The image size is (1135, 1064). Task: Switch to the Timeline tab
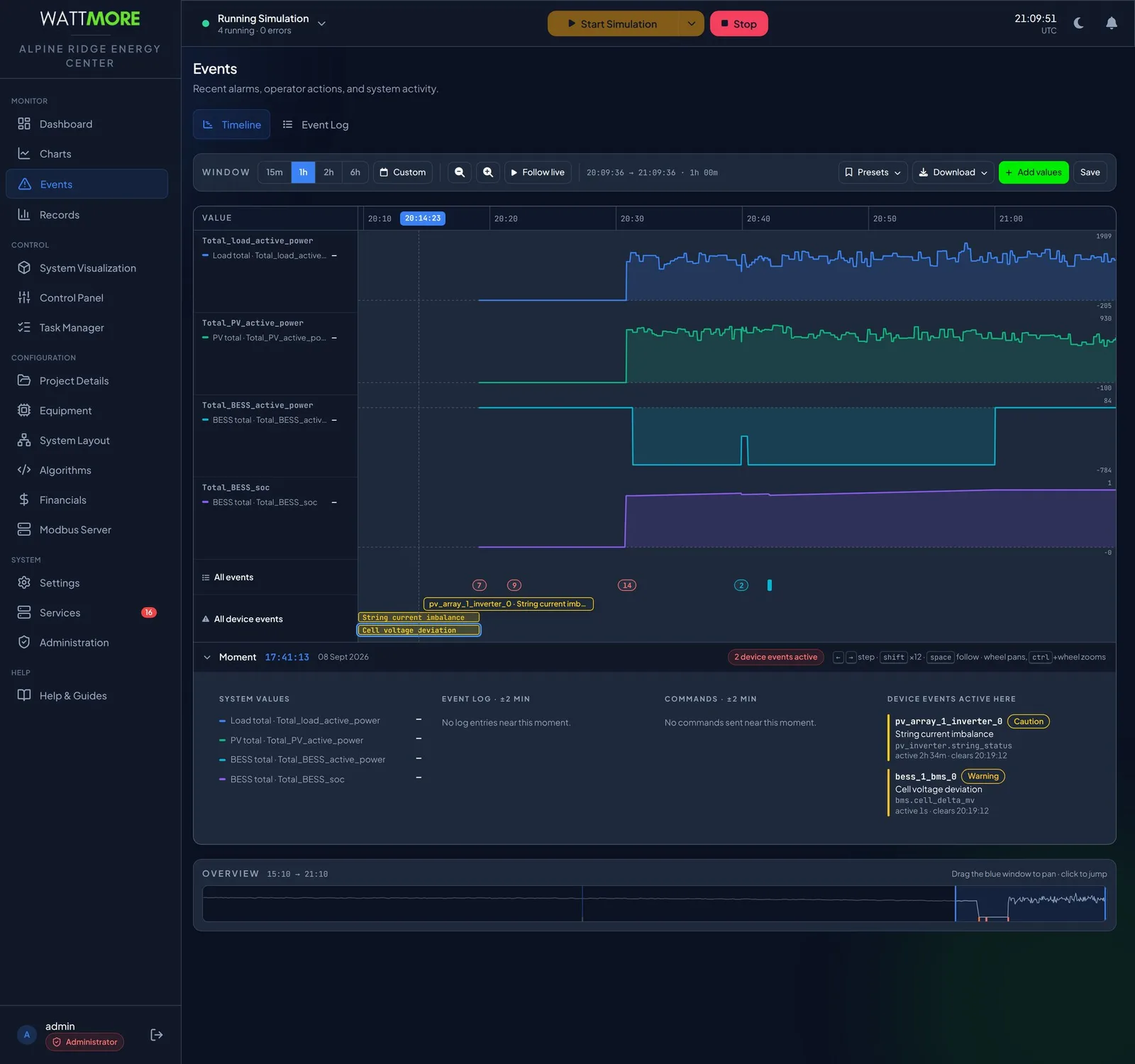coord(232,125)
